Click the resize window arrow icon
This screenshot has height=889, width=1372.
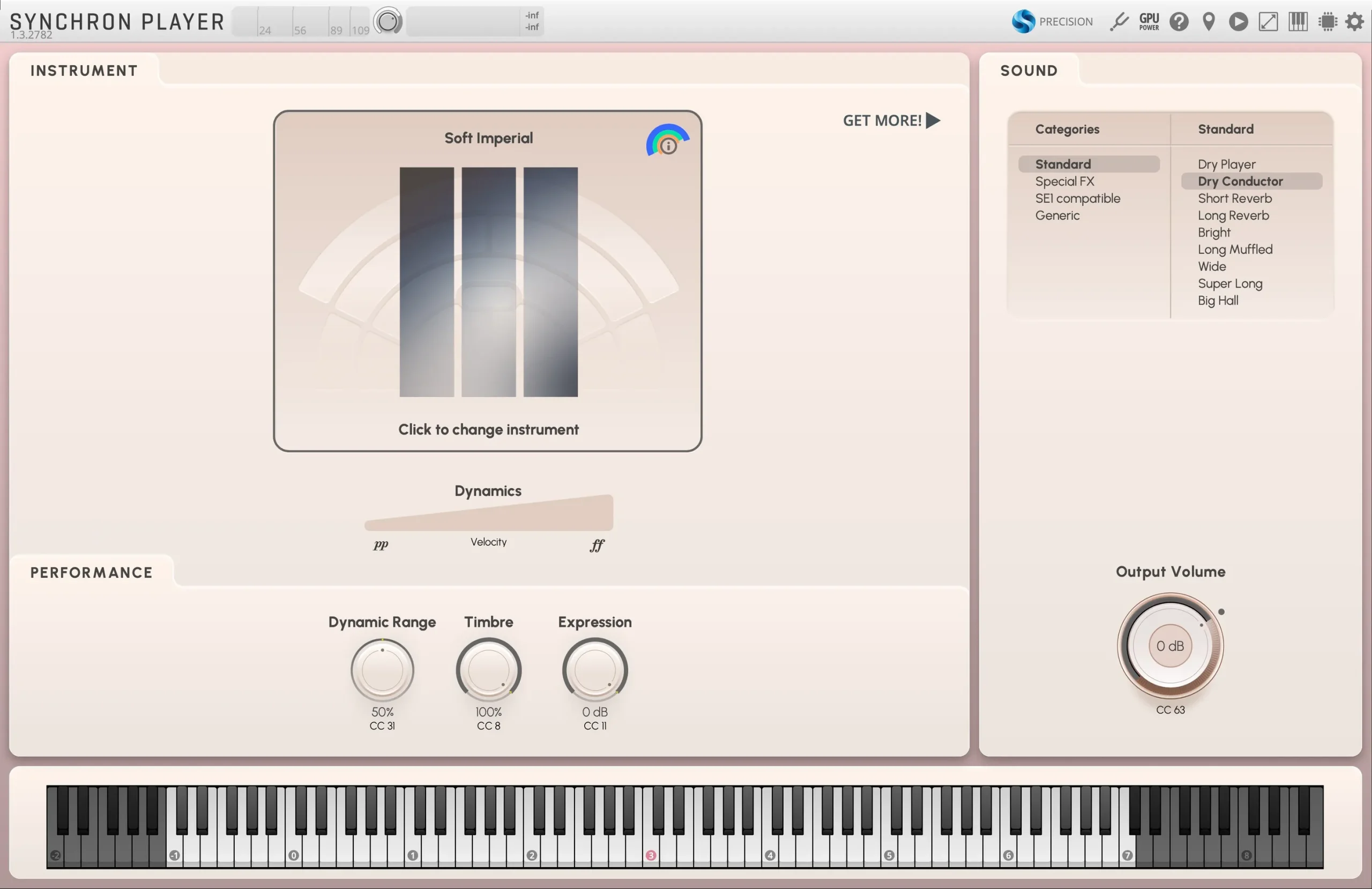click(1267, 22)
